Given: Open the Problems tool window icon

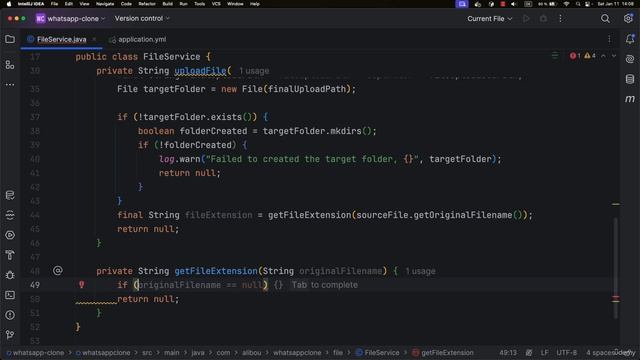Looking at the screenshot, I should 10,315.
